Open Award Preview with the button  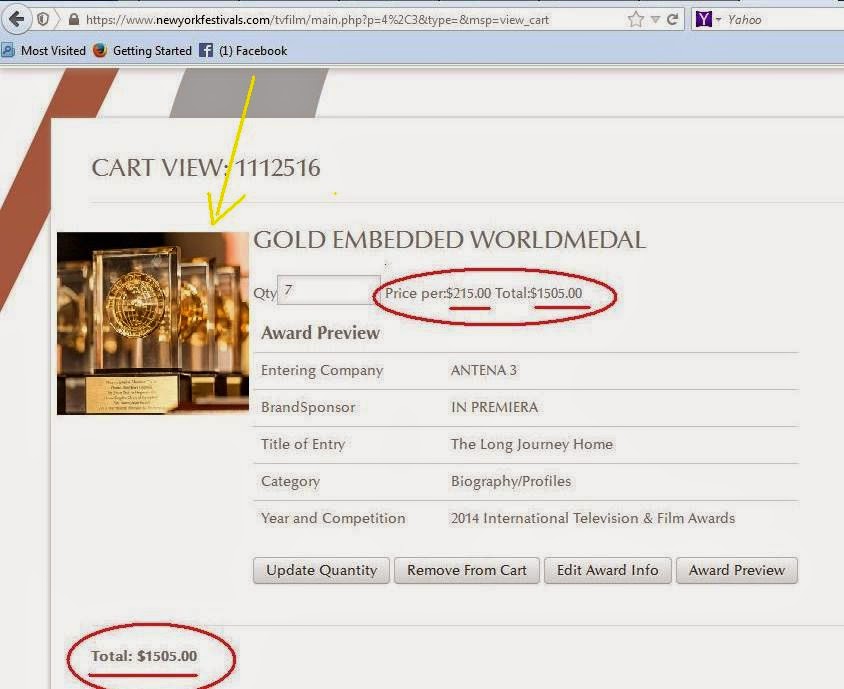(x=737, y=570)
